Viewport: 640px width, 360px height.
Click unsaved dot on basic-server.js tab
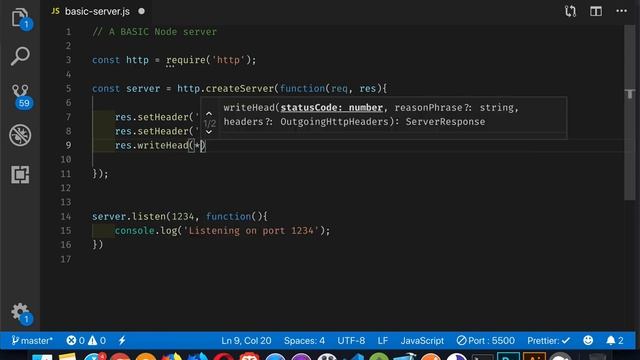(x=141, y=11)
